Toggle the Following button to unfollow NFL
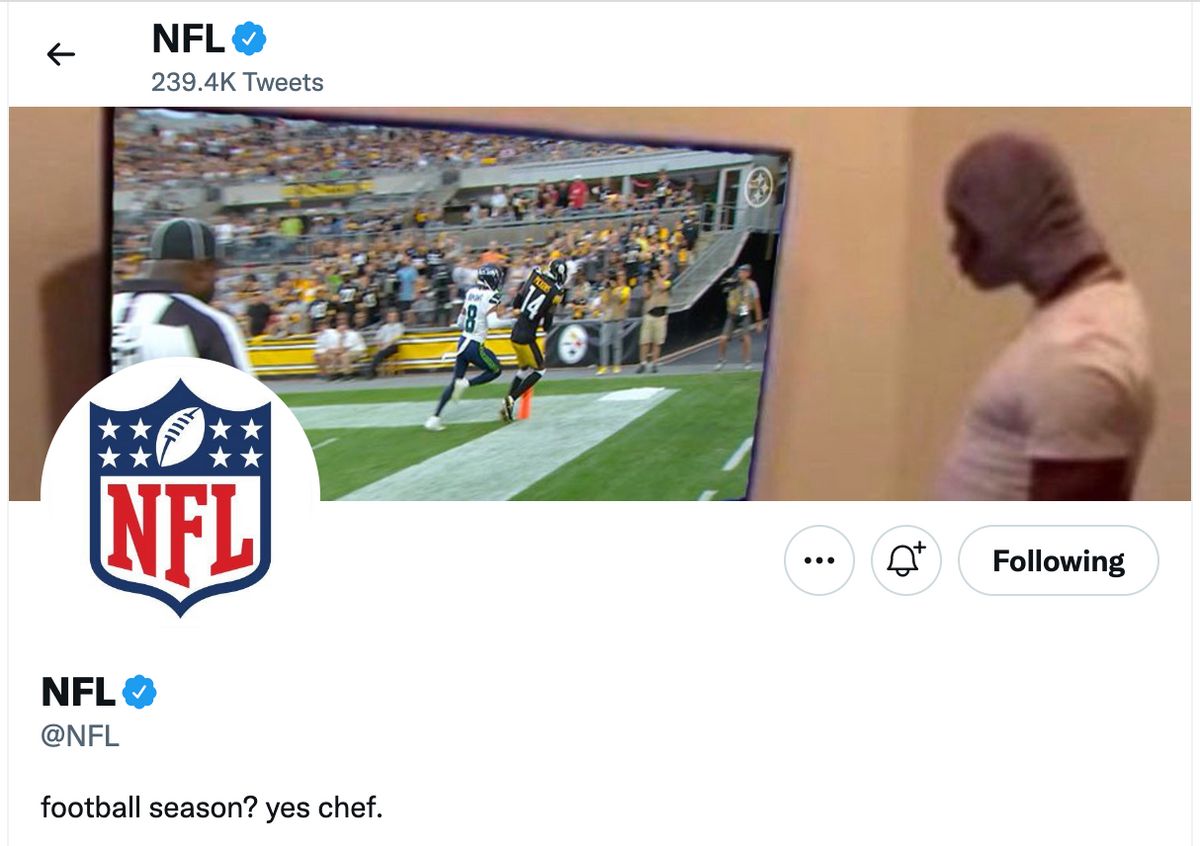 coord(1058,561)
